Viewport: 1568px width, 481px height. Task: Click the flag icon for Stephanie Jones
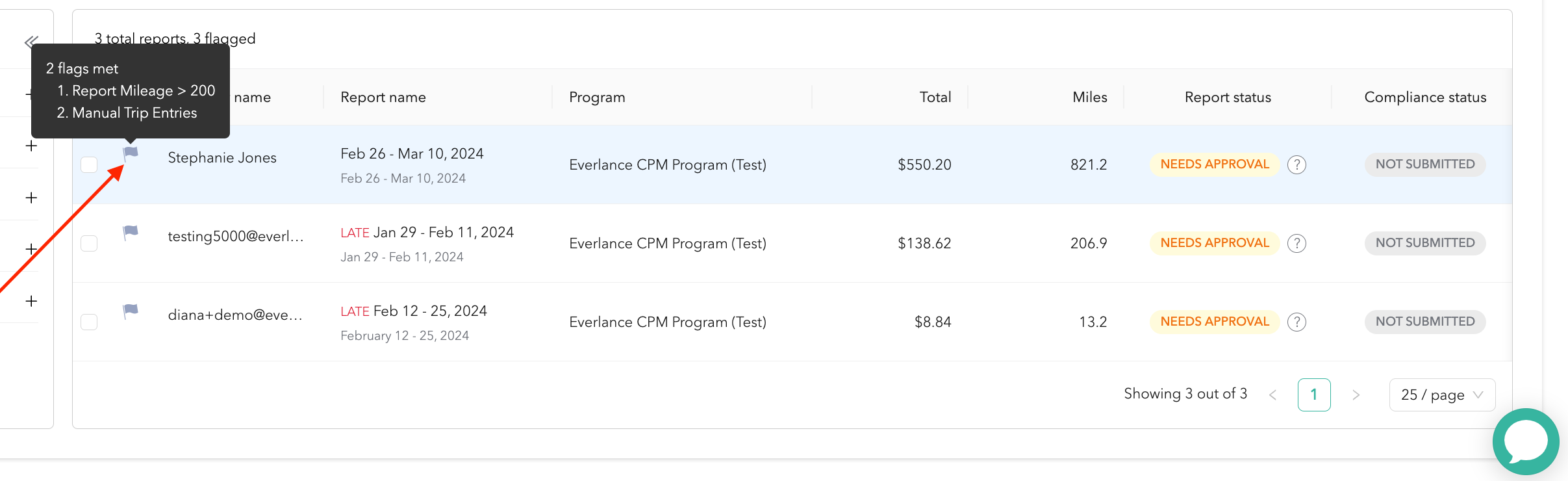[131, 154]
